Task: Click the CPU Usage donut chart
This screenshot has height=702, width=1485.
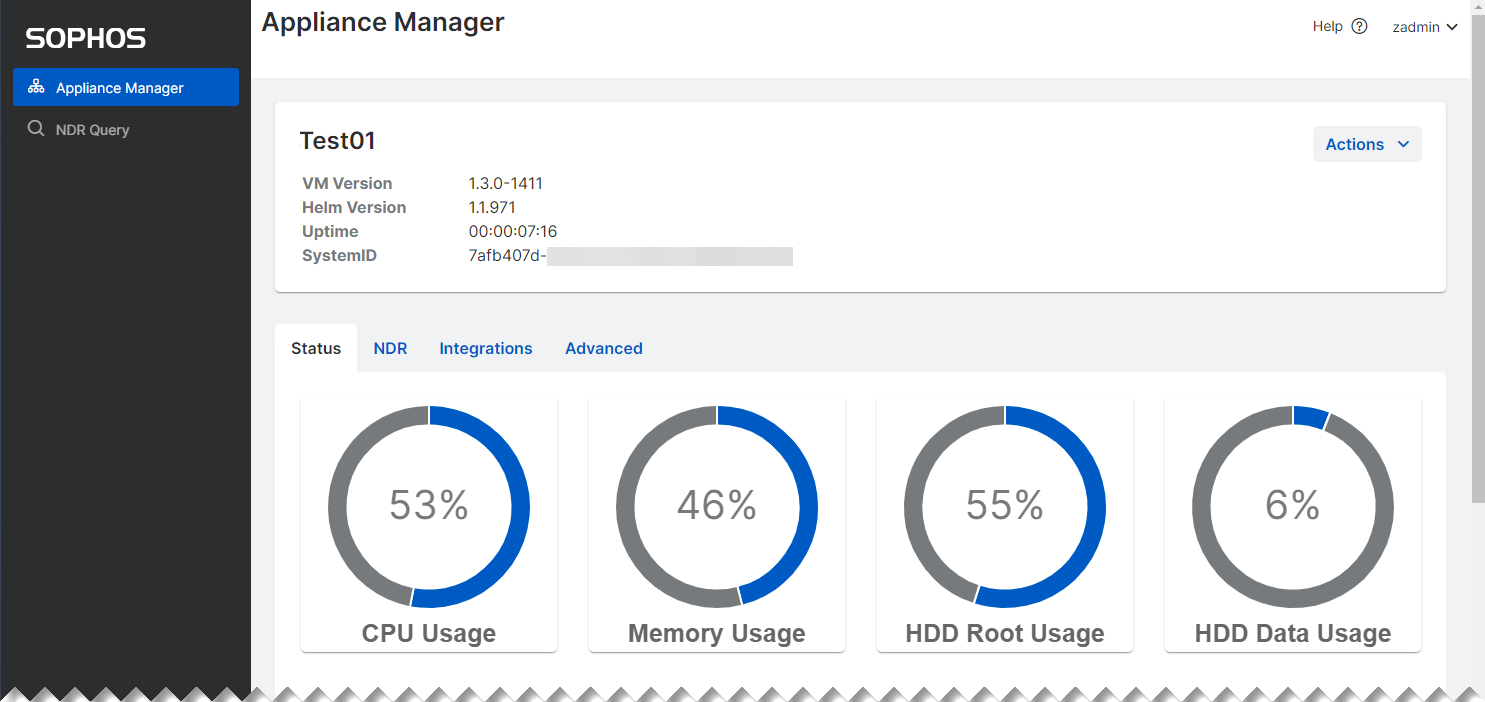Action: click(429, 506)
